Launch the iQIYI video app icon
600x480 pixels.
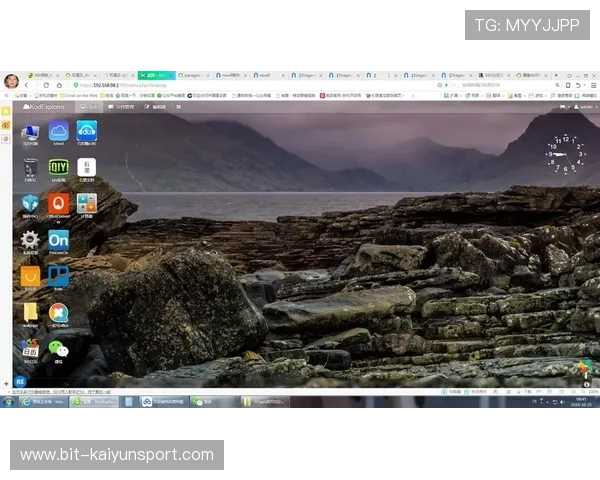tap(58, 168)
